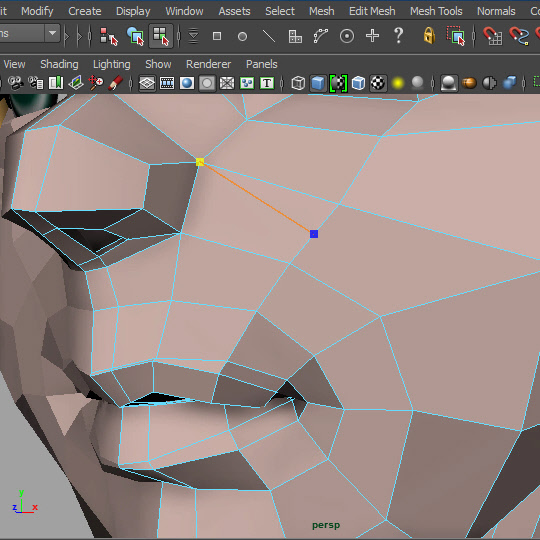
Task: Select the camera icon in panel toolbar
Action: tap(15, 83)
